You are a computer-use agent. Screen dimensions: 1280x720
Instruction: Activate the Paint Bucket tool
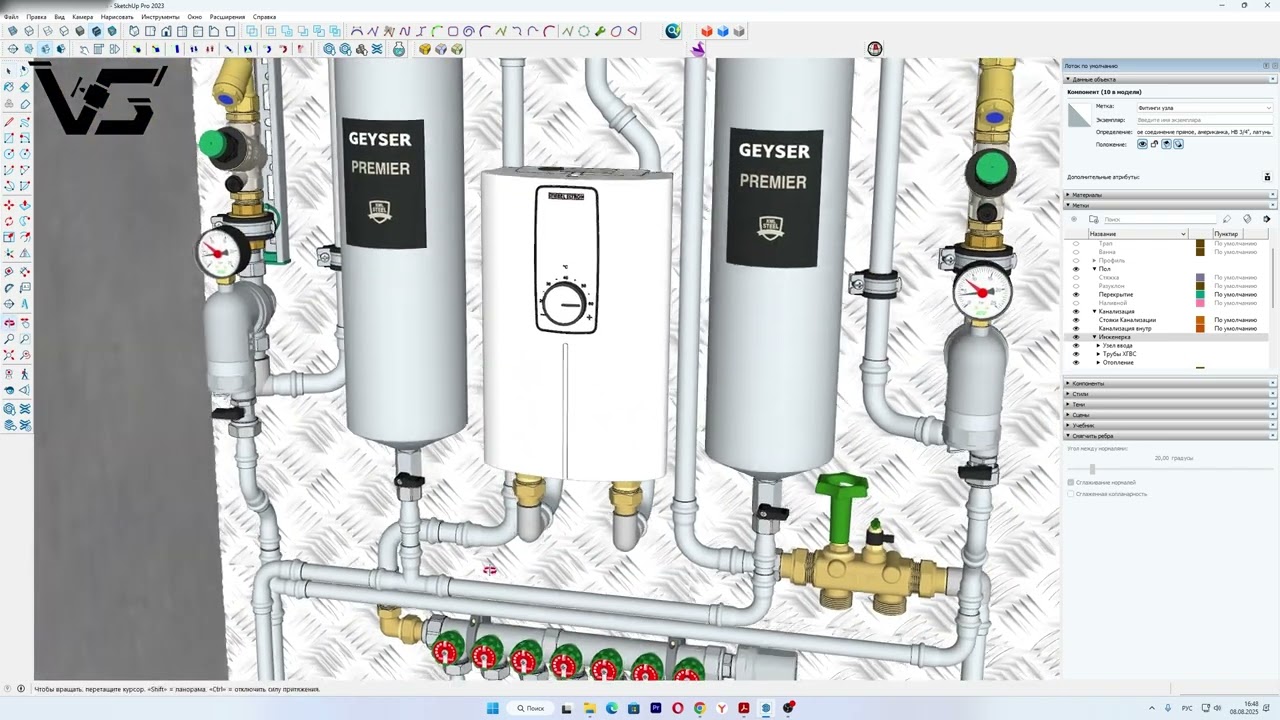(9, 86)
